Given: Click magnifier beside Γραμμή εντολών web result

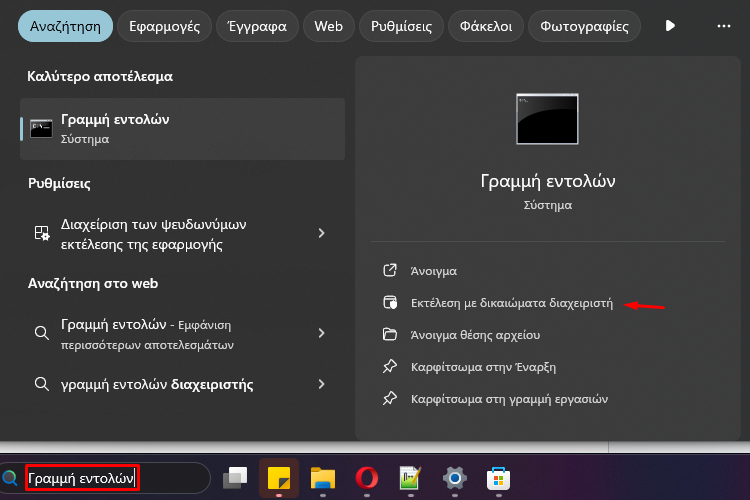Looking at the screenshot, I should coord(42,333).
